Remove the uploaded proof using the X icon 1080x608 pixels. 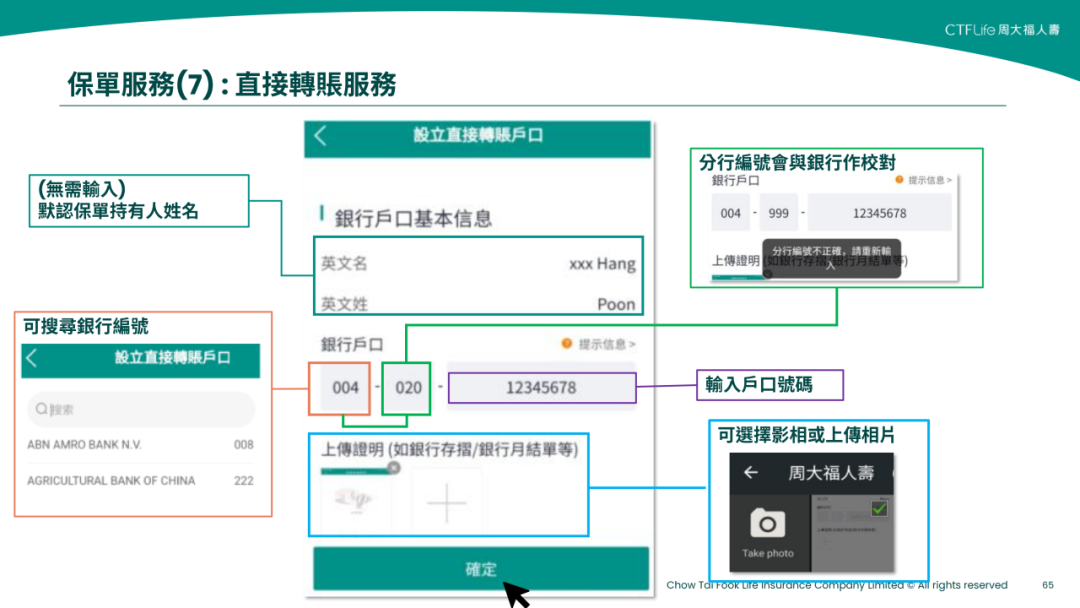click(x=394, y=467)
